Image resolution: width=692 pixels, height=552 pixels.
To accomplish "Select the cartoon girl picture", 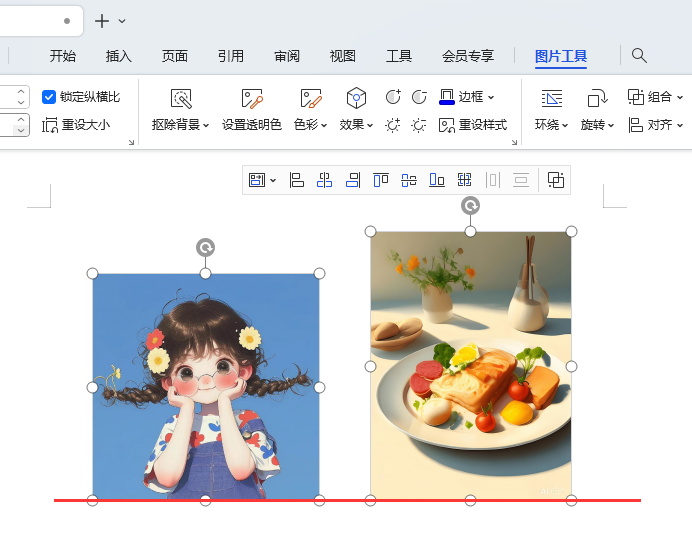I will click(x=206, y=387).
